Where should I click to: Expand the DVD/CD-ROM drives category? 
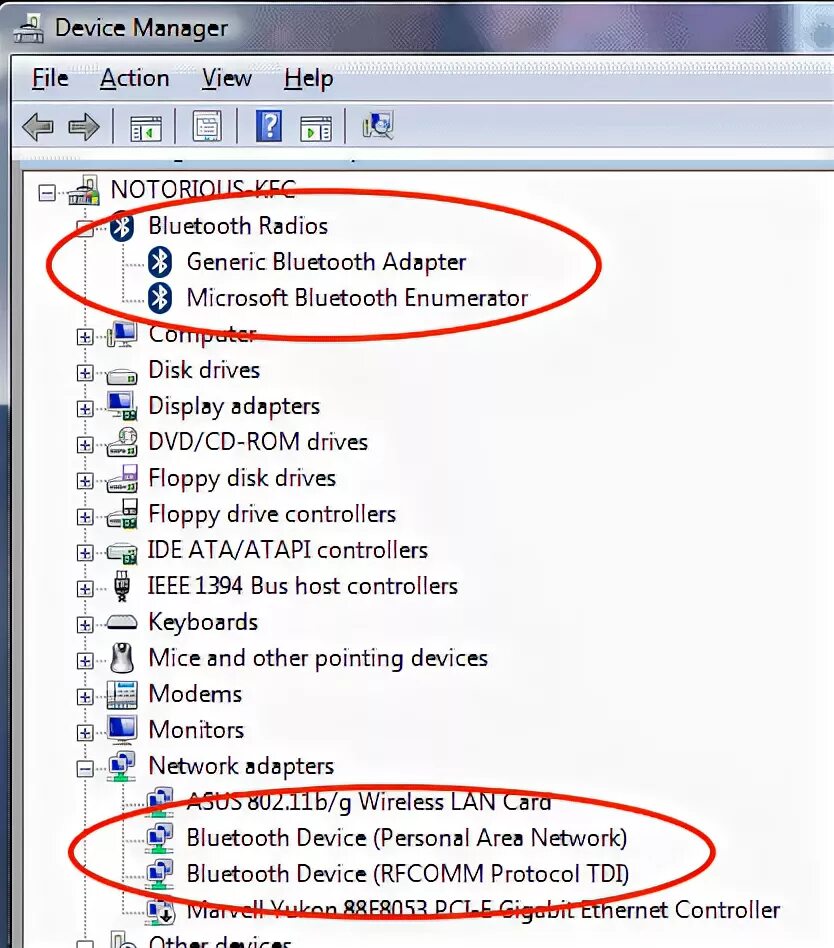click(x=85, y=445)
